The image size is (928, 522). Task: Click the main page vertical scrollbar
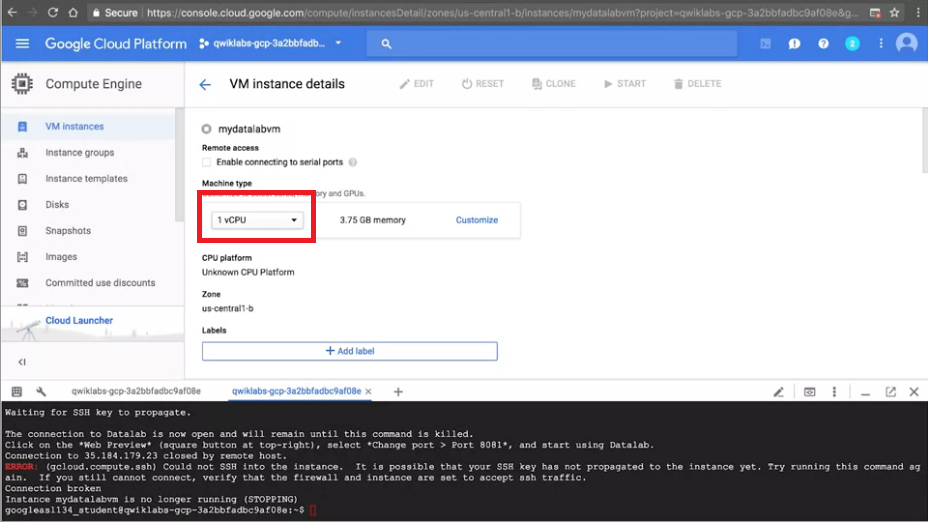pos(924,140)
